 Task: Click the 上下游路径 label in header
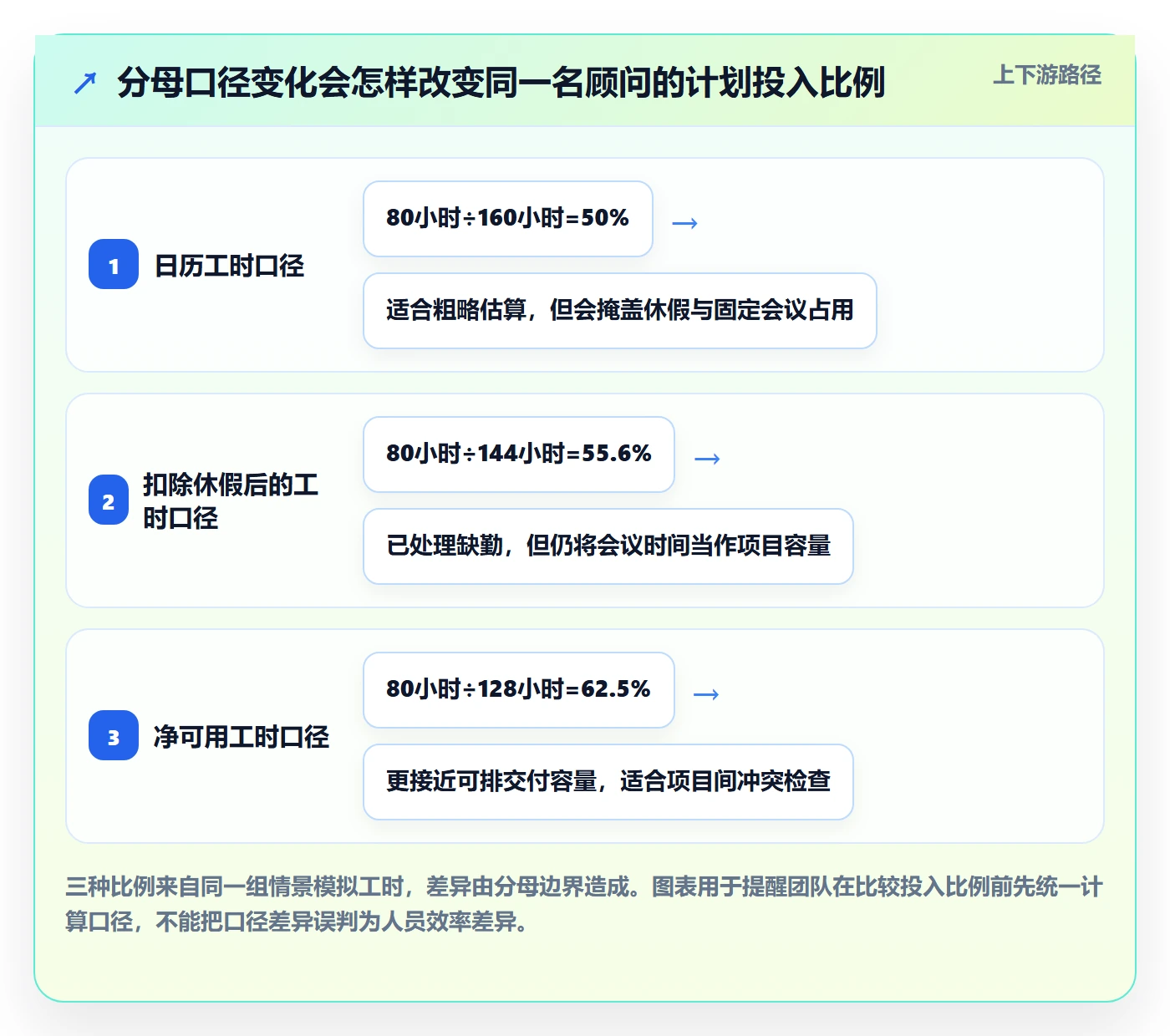point(1046,75)
